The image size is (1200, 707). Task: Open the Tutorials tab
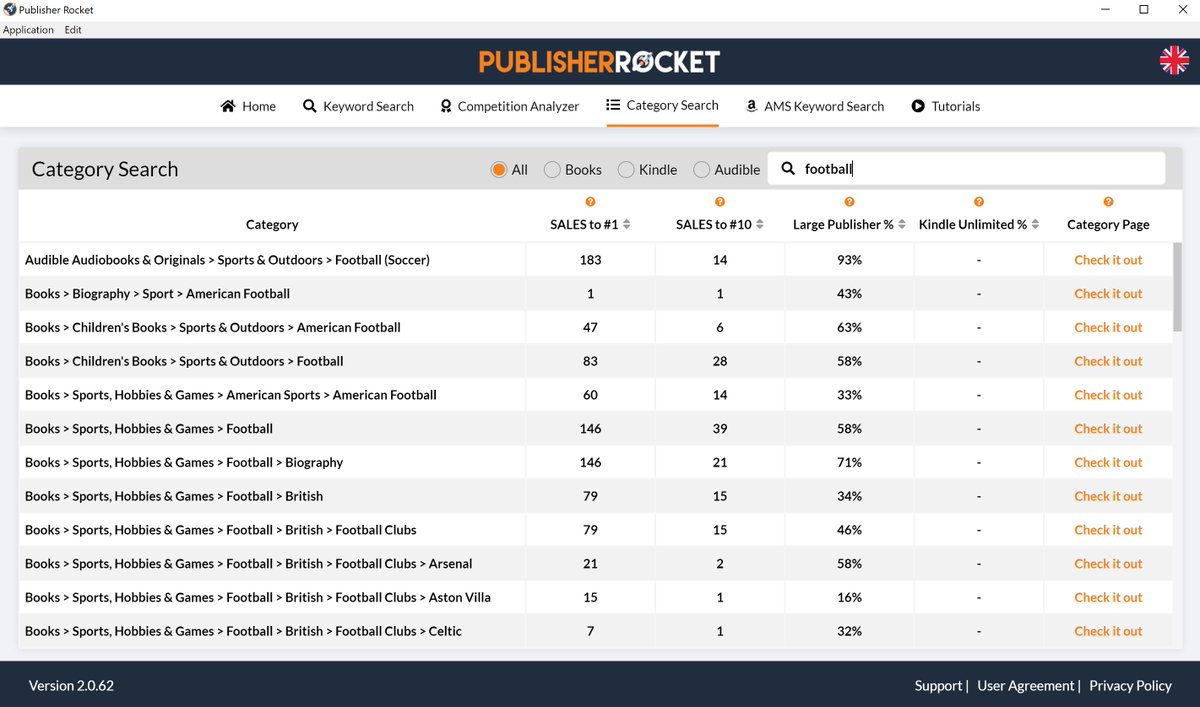[x=946, y=106]
